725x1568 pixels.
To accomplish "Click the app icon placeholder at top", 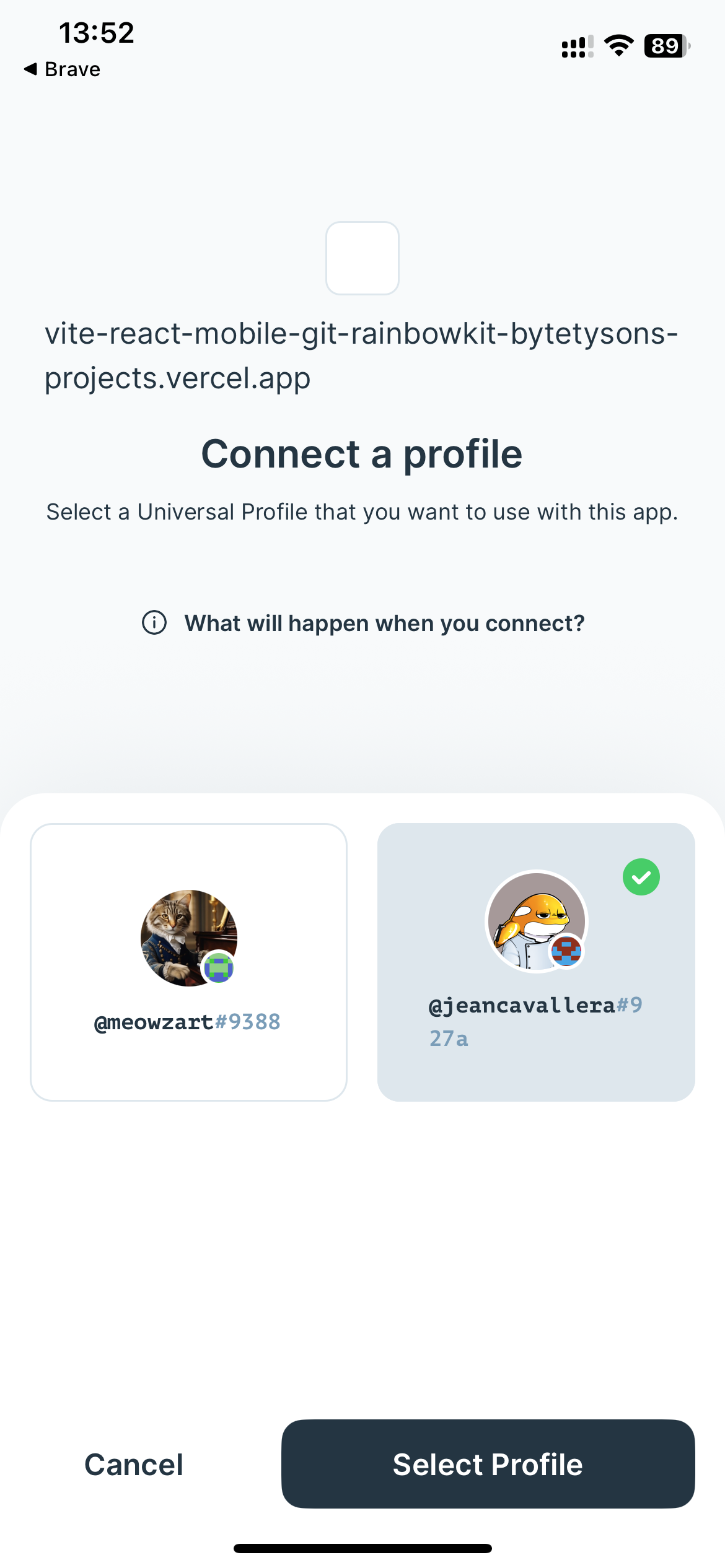I will (362, 258).
